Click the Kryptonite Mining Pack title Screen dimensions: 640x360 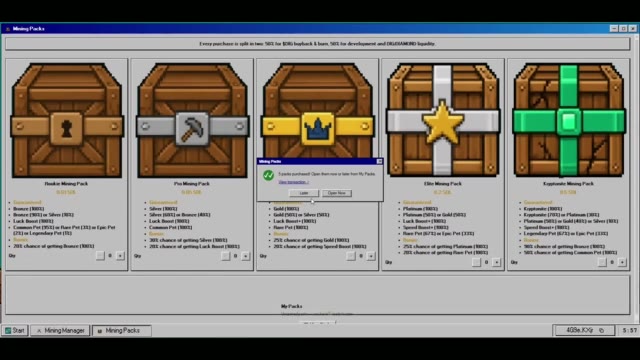click(x=569, y=184)
